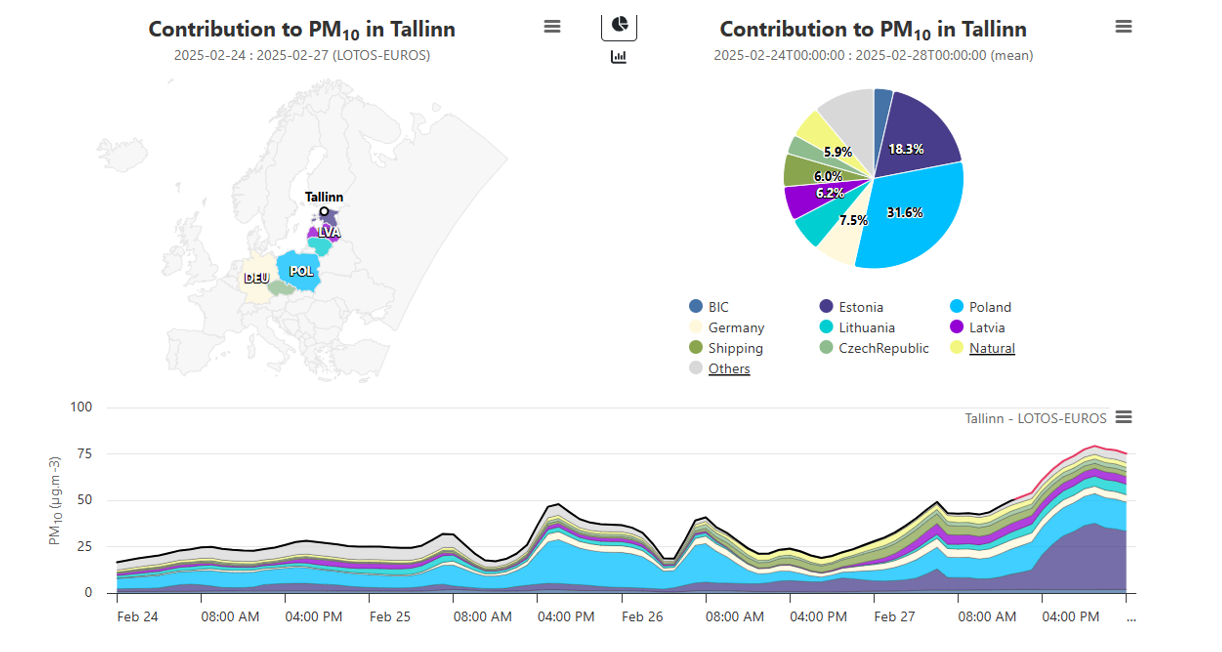Viewport: 1222px width, 652px height.
Task: Open the Tallinn LOTOS-EUROS time series menu
Action: tap(1124, 417)
